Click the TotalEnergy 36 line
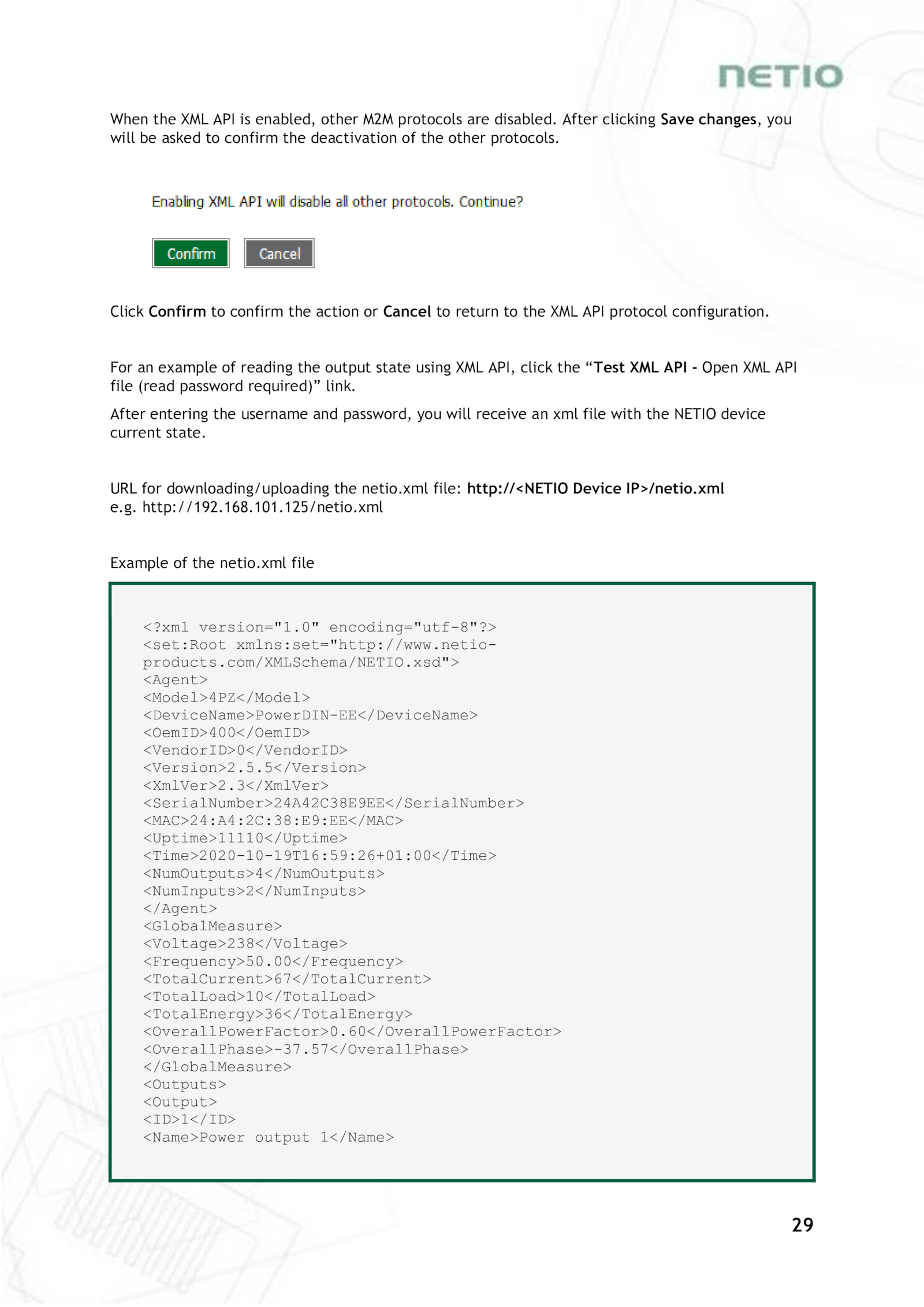The image size is (924, 1307). point(277,1014)
